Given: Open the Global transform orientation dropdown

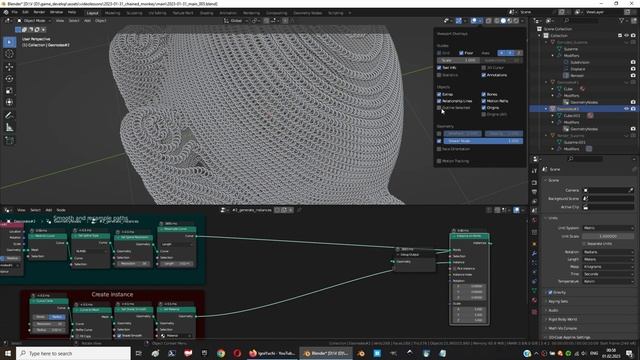Looking at the screenshot, I should coord(236,20).
